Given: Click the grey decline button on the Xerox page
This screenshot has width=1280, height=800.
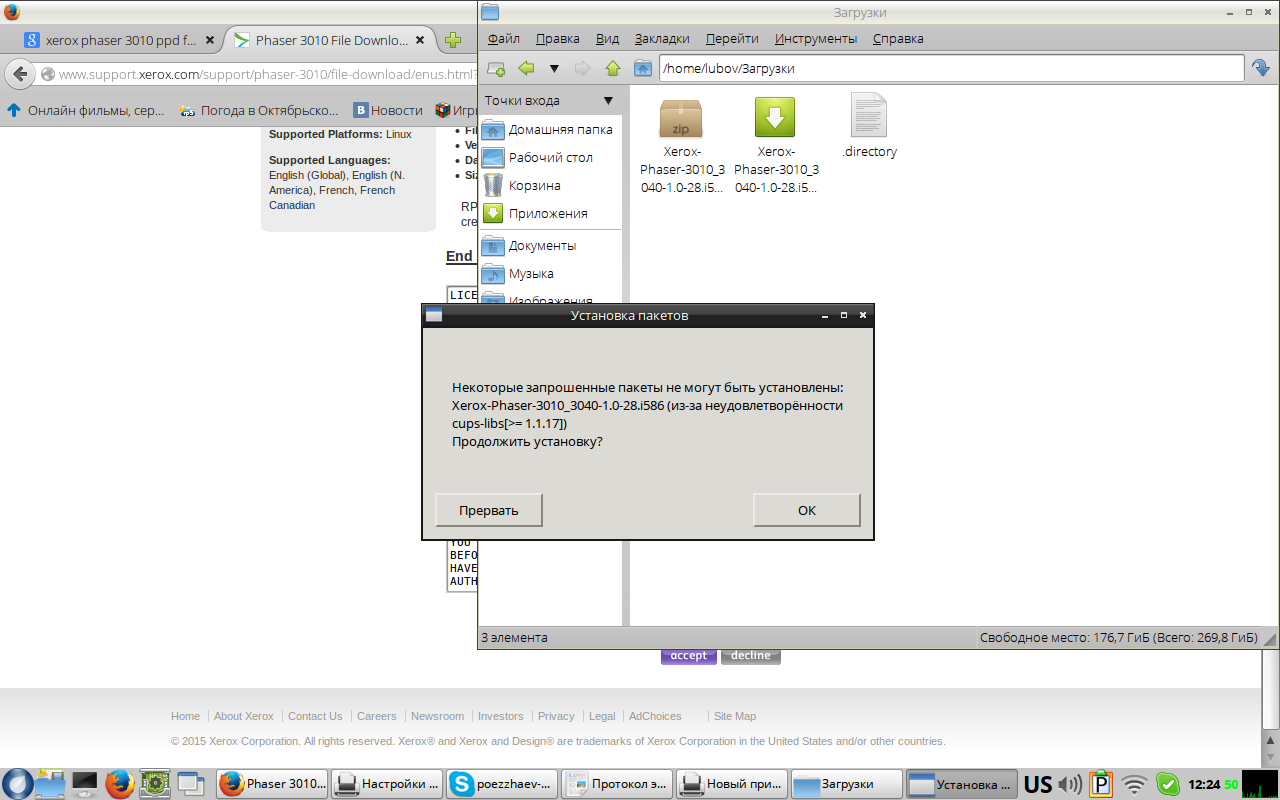Looking at the screenshot, I should (x=751, y=656).
